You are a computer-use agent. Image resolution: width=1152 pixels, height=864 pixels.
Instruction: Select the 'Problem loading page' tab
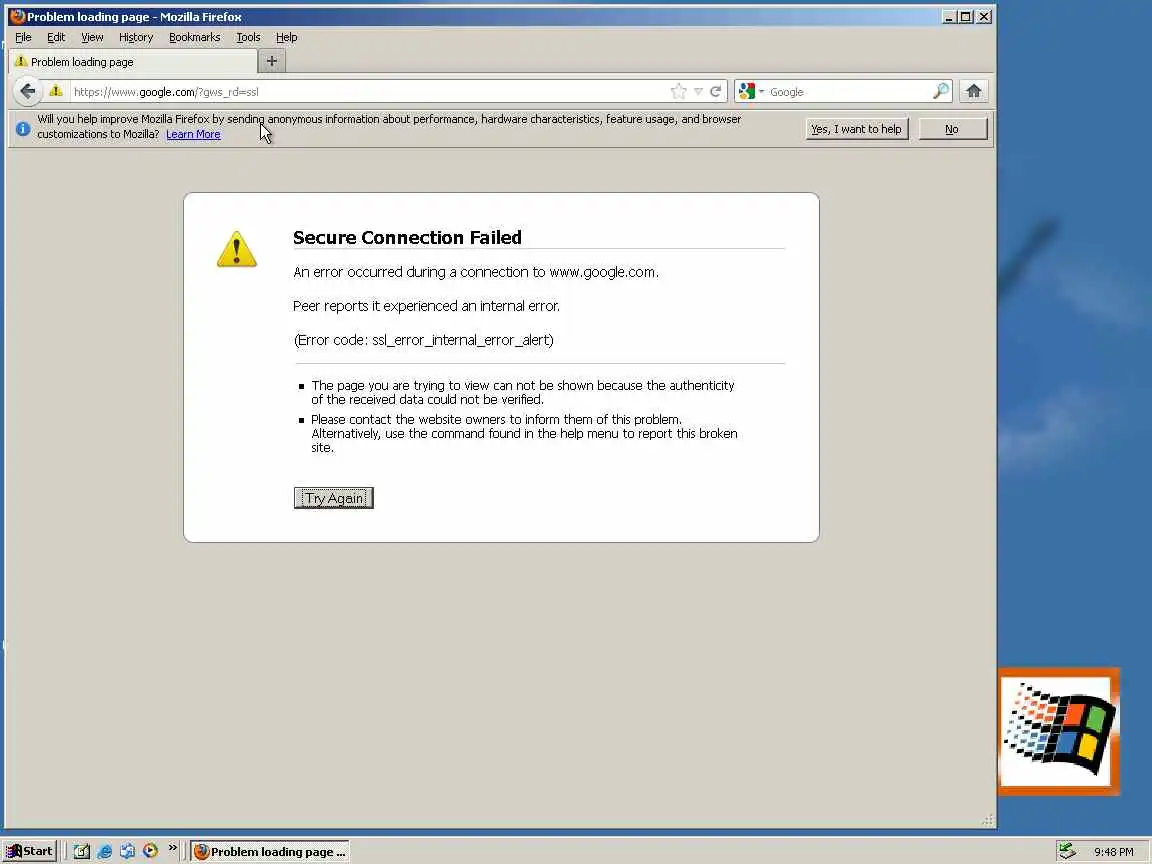[x=133, y=62]
